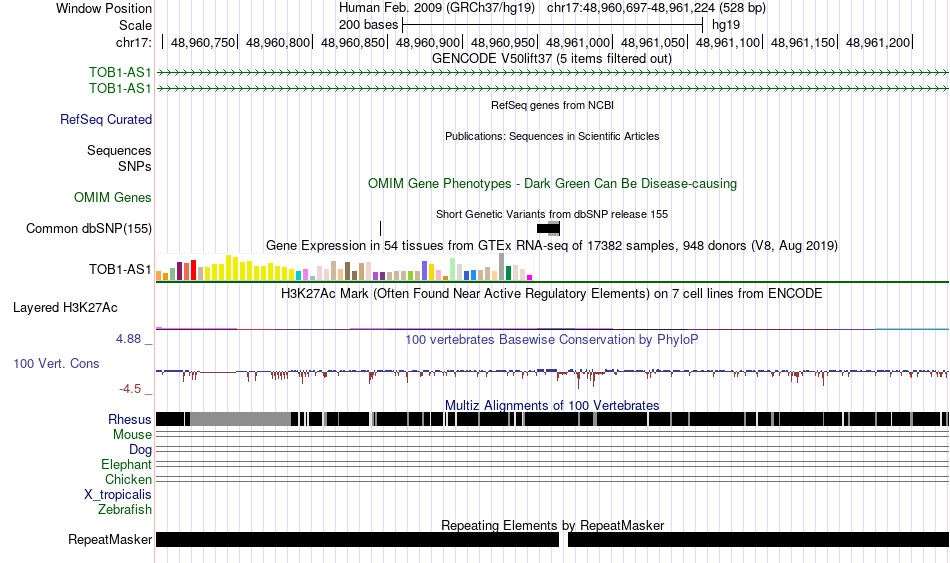Viewport: 950px width, 563px height.
Task: Click the gray Rhesus alignment gap block
Action: pos(241,419)
